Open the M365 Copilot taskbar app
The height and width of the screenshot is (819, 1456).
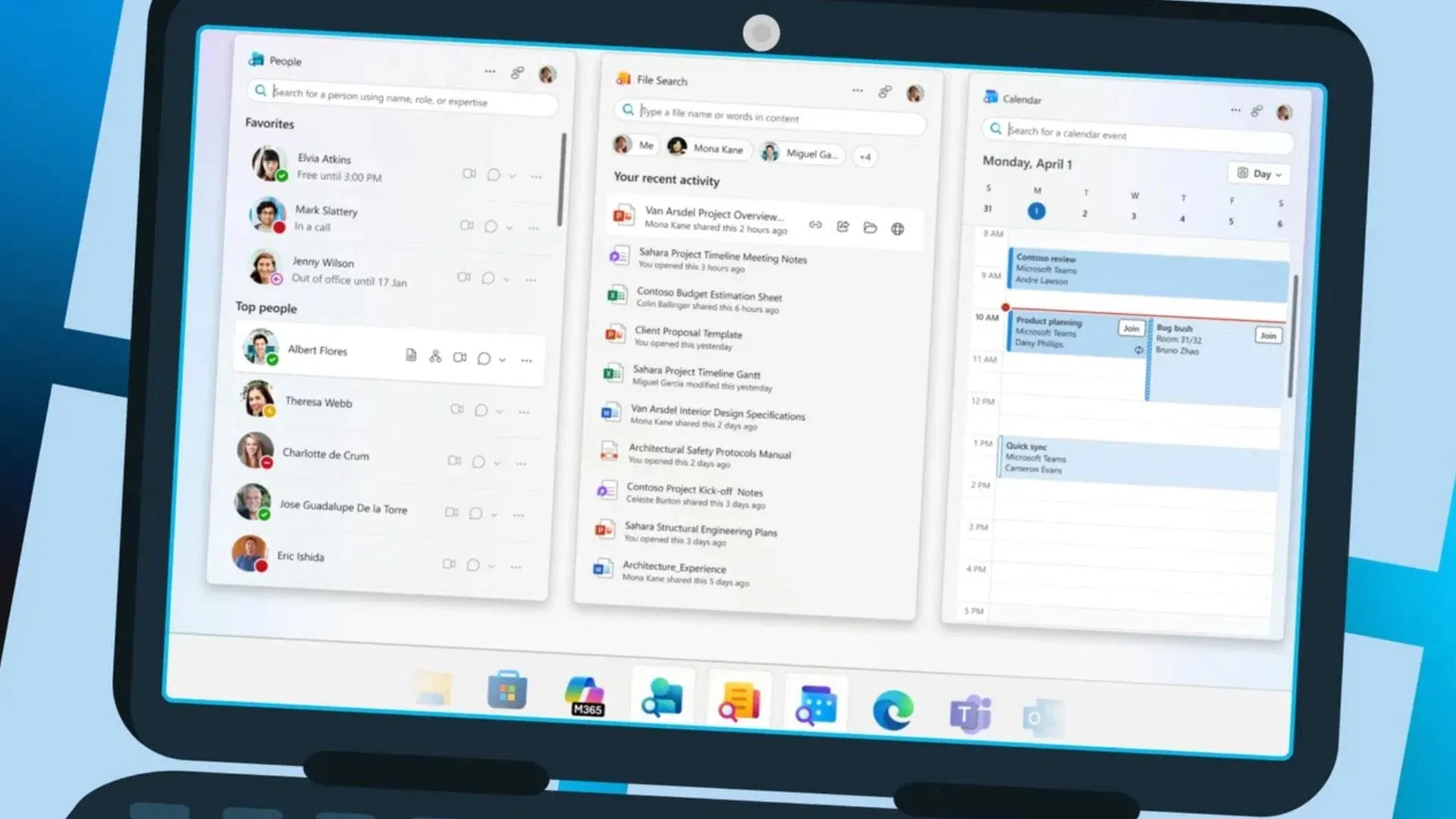(585, 696)
